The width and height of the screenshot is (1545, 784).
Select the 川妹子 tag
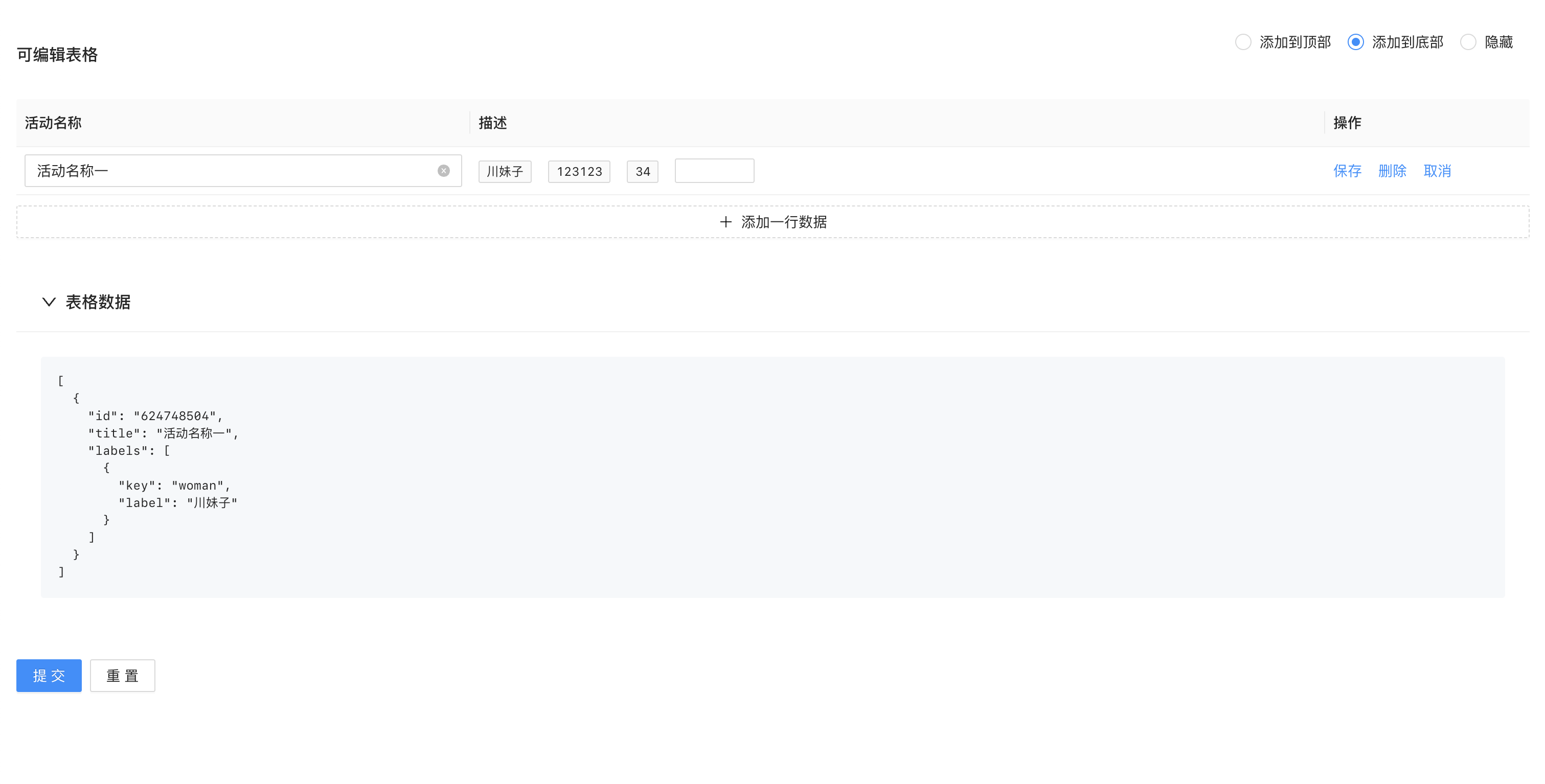[x=505, y=171]
